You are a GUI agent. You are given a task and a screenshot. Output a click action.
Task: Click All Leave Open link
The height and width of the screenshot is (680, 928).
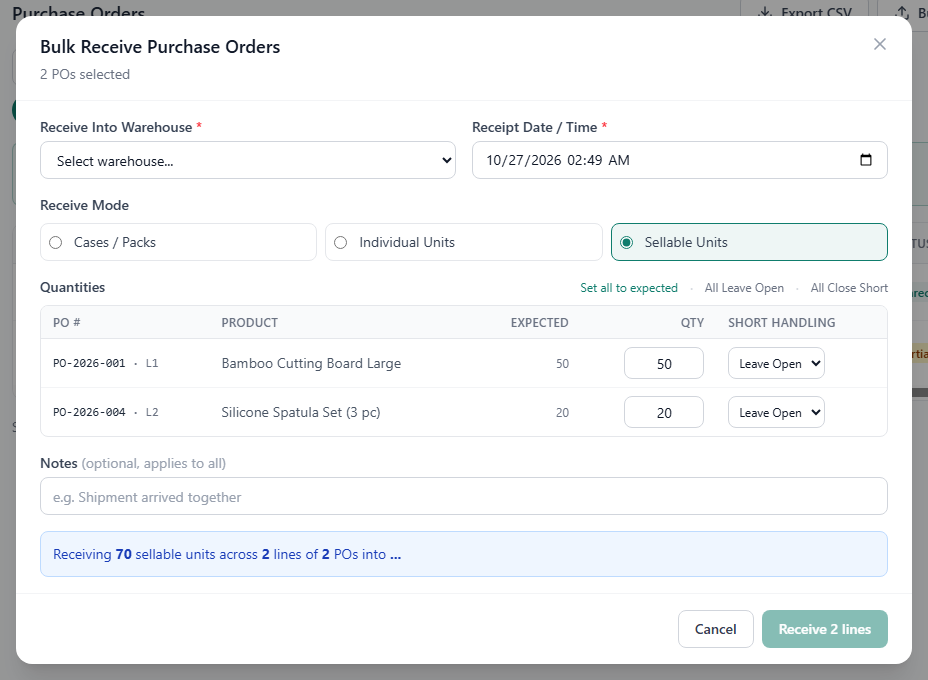click(744, 288)
